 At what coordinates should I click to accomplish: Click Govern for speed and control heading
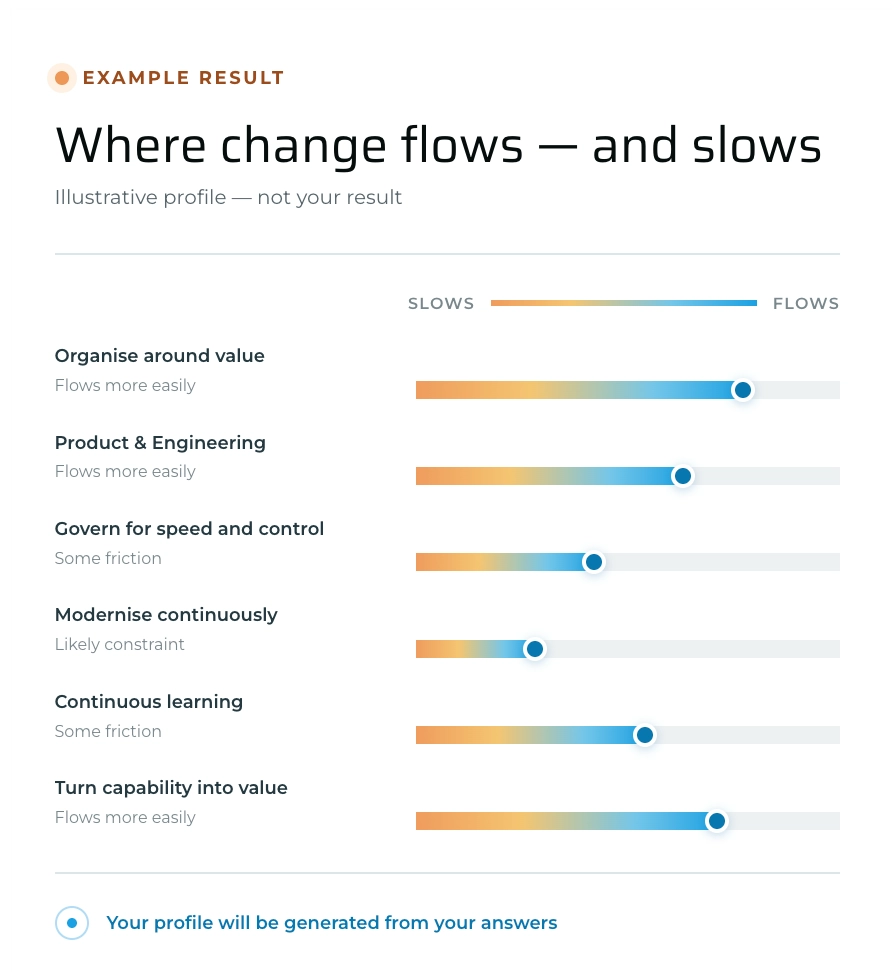click(189, 529)
